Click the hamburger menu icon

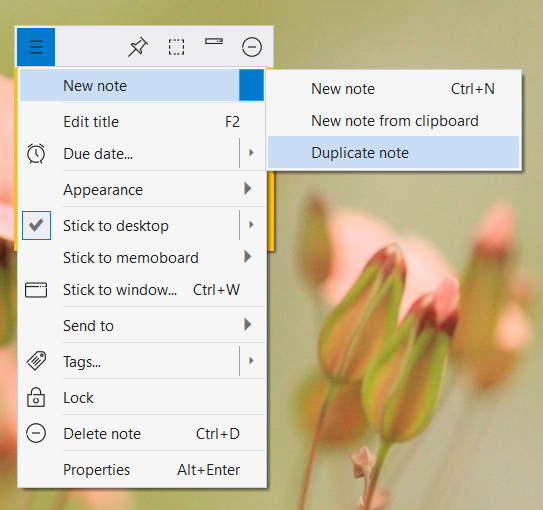tap(36, 47)
